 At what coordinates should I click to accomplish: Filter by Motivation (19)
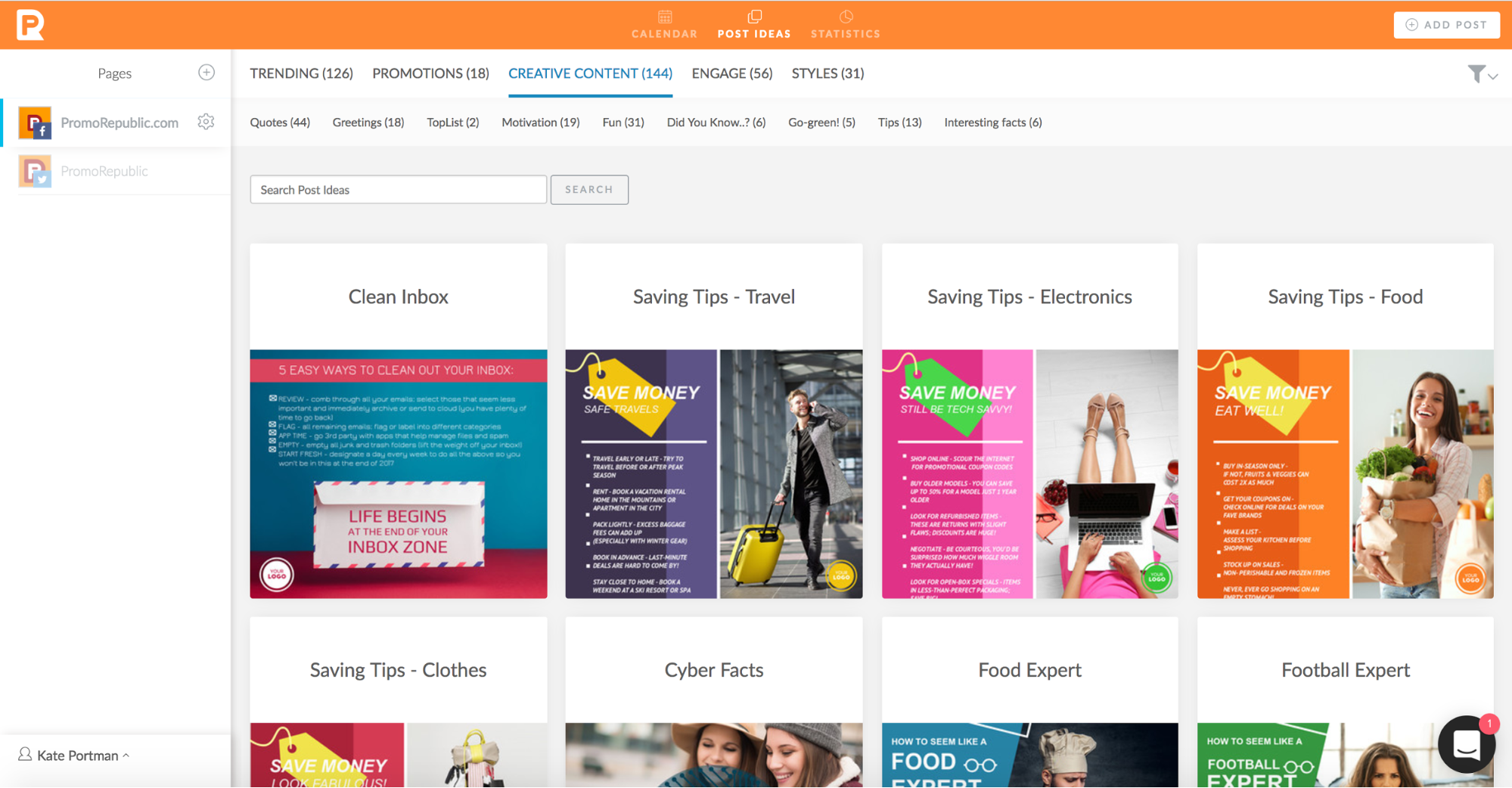tap(541, 123)
